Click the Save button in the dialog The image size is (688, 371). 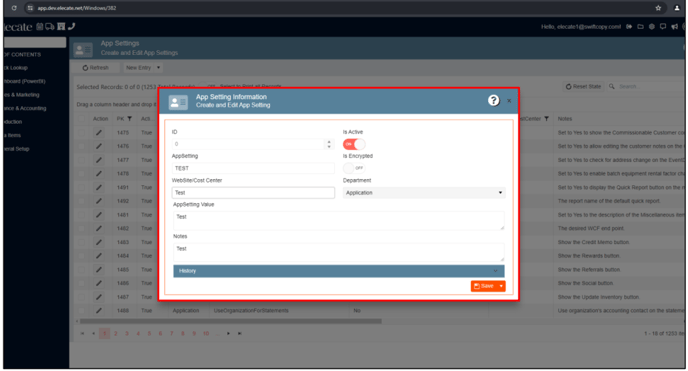[x=484, y=286]
